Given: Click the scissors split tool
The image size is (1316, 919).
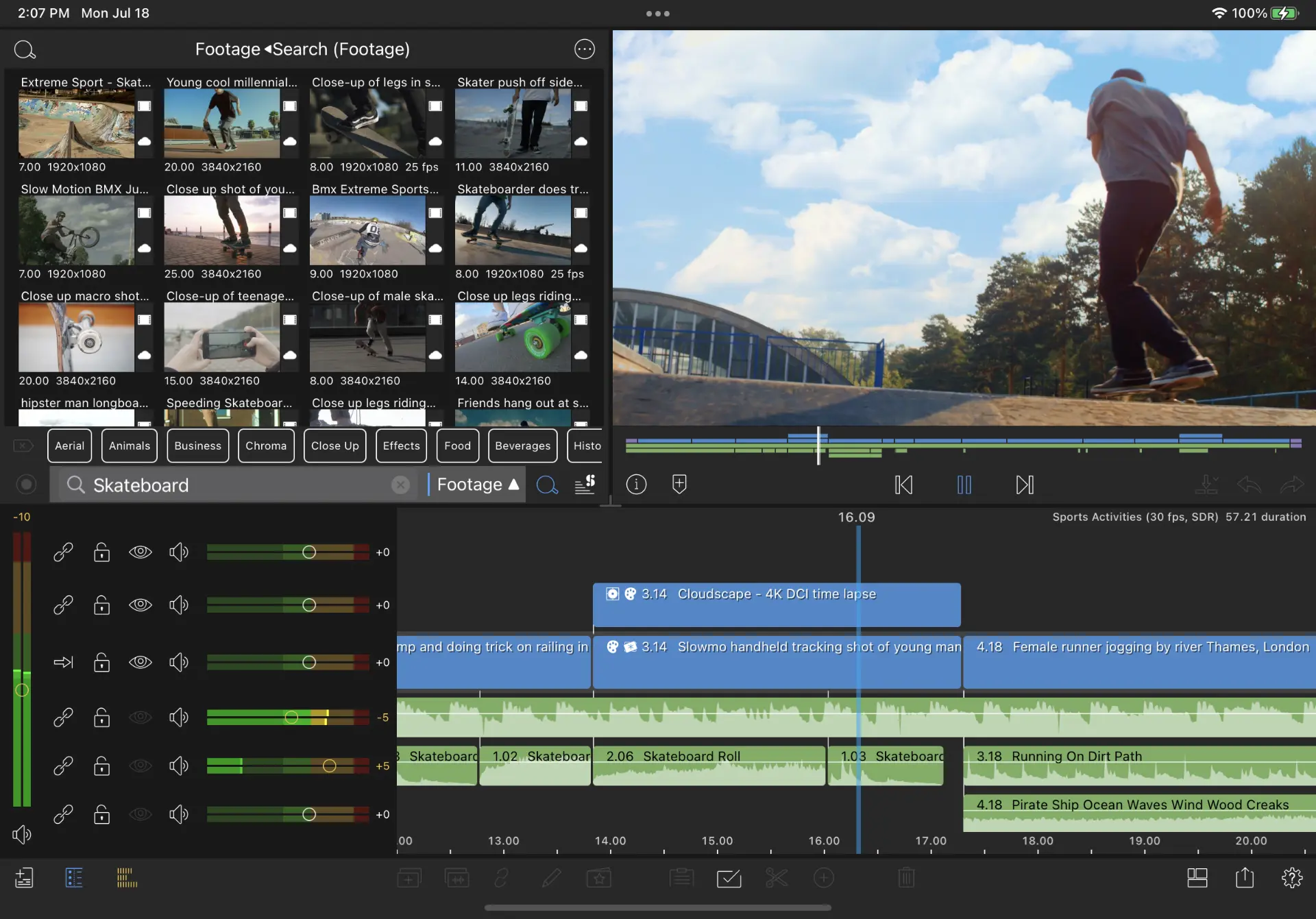Looking at the screenshot, I should [x=776, y=878].
